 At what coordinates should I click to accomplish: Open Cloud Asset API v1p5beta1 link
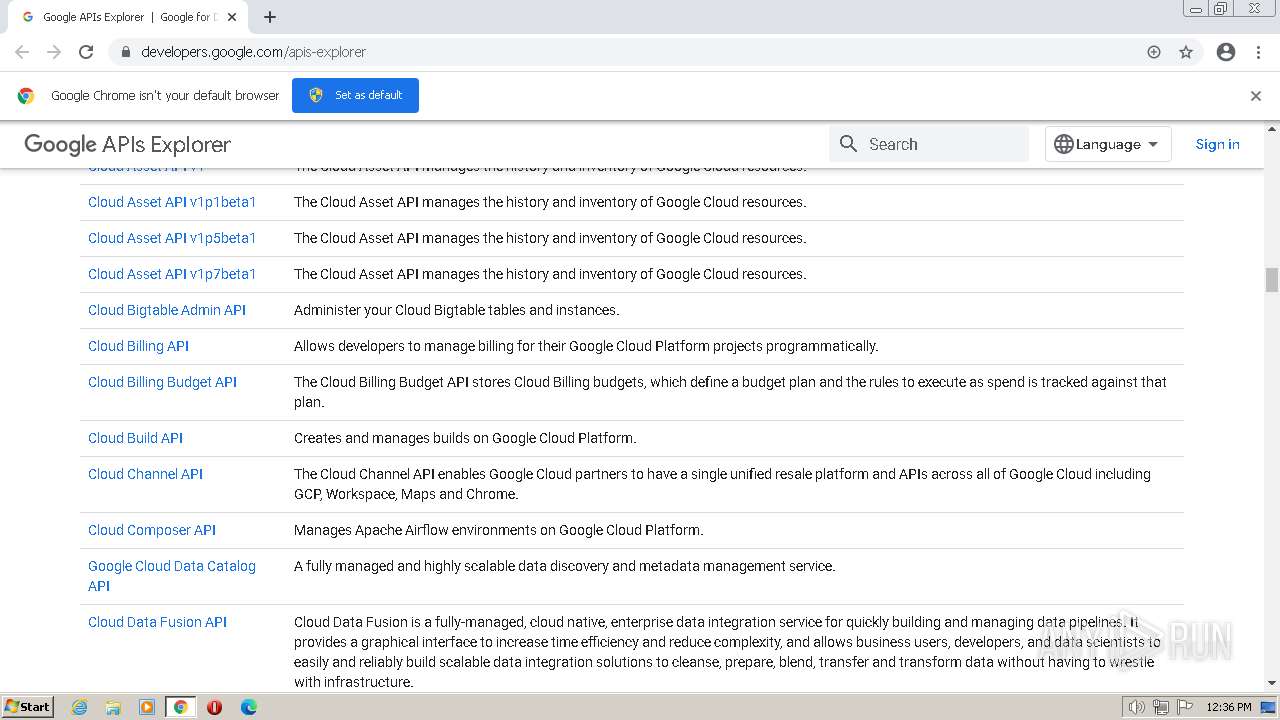(172, 238)
